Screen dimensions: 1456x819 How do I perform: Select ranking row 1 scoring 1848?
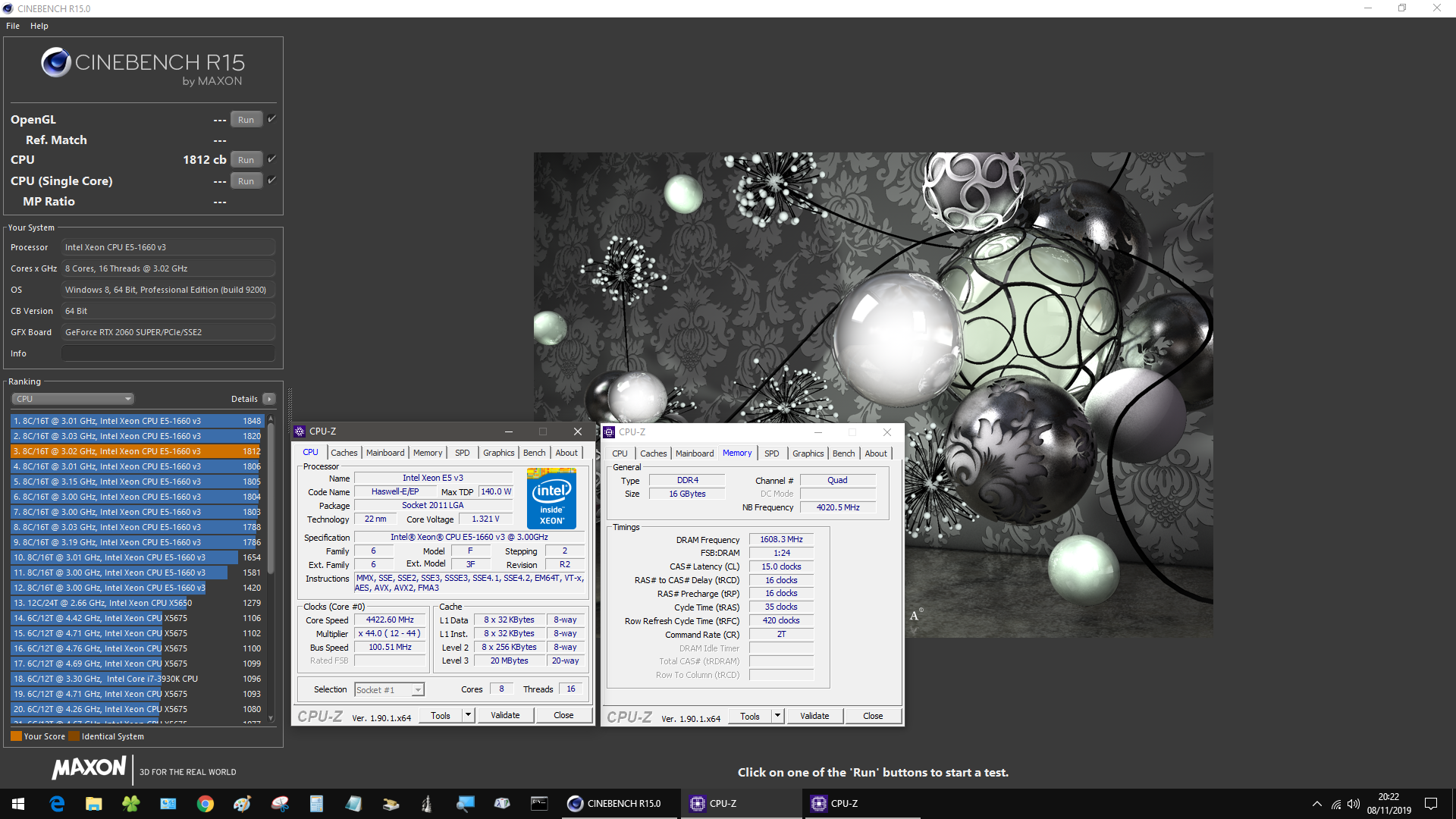coord(137,421)
